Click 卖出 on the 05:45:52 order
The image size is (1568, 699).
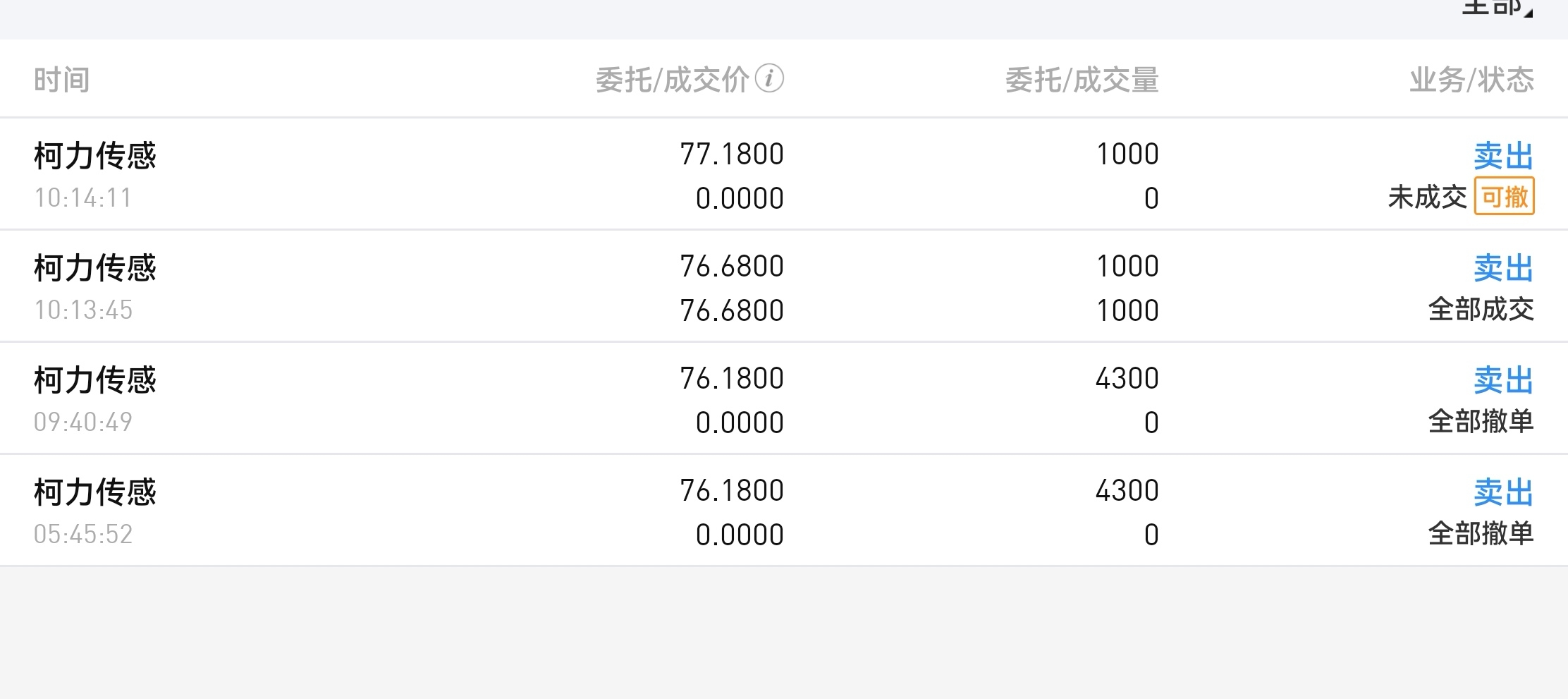pos(1504,492)
